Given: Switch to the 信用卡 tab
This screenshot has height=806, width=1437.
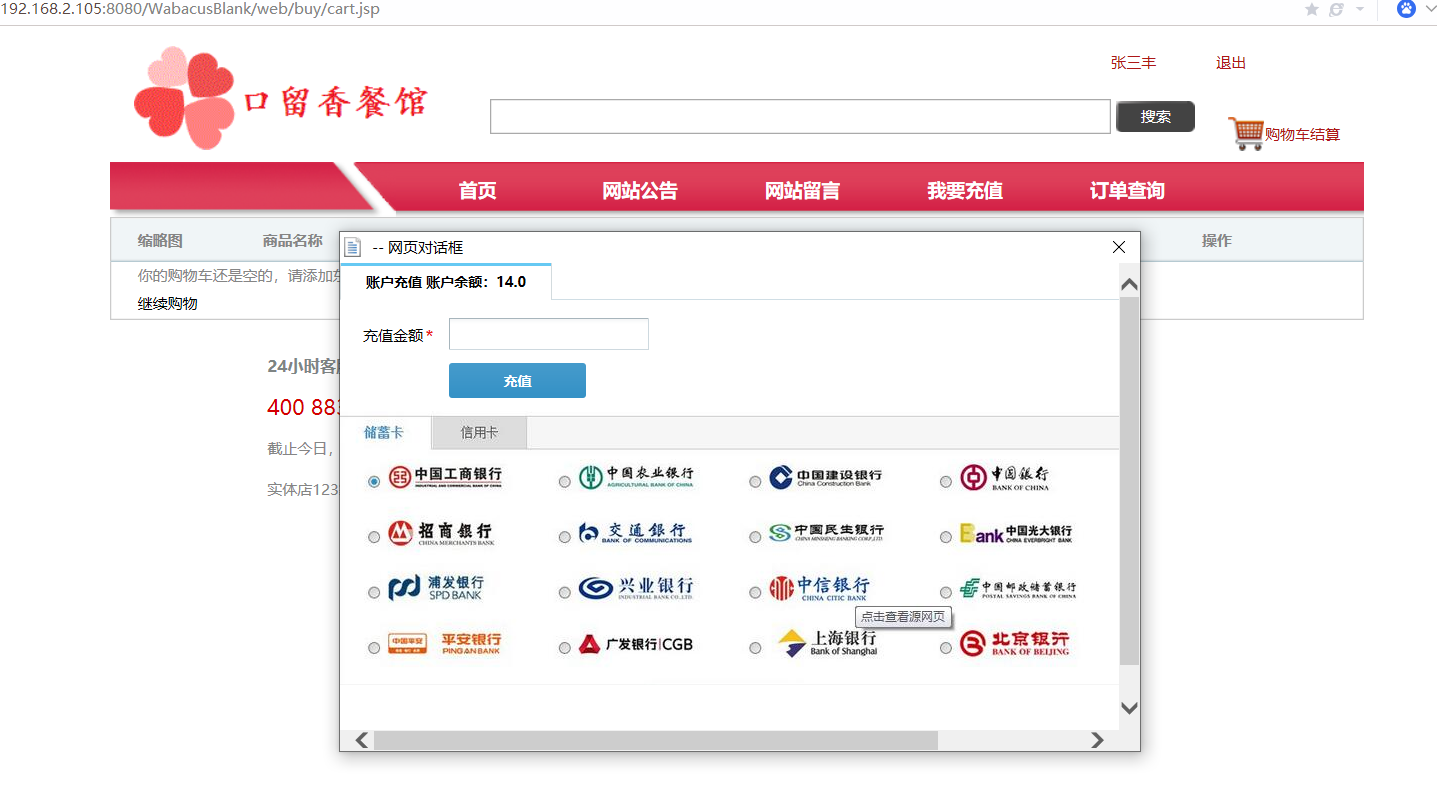Looking at the screenshot, I should click(479, 433).
